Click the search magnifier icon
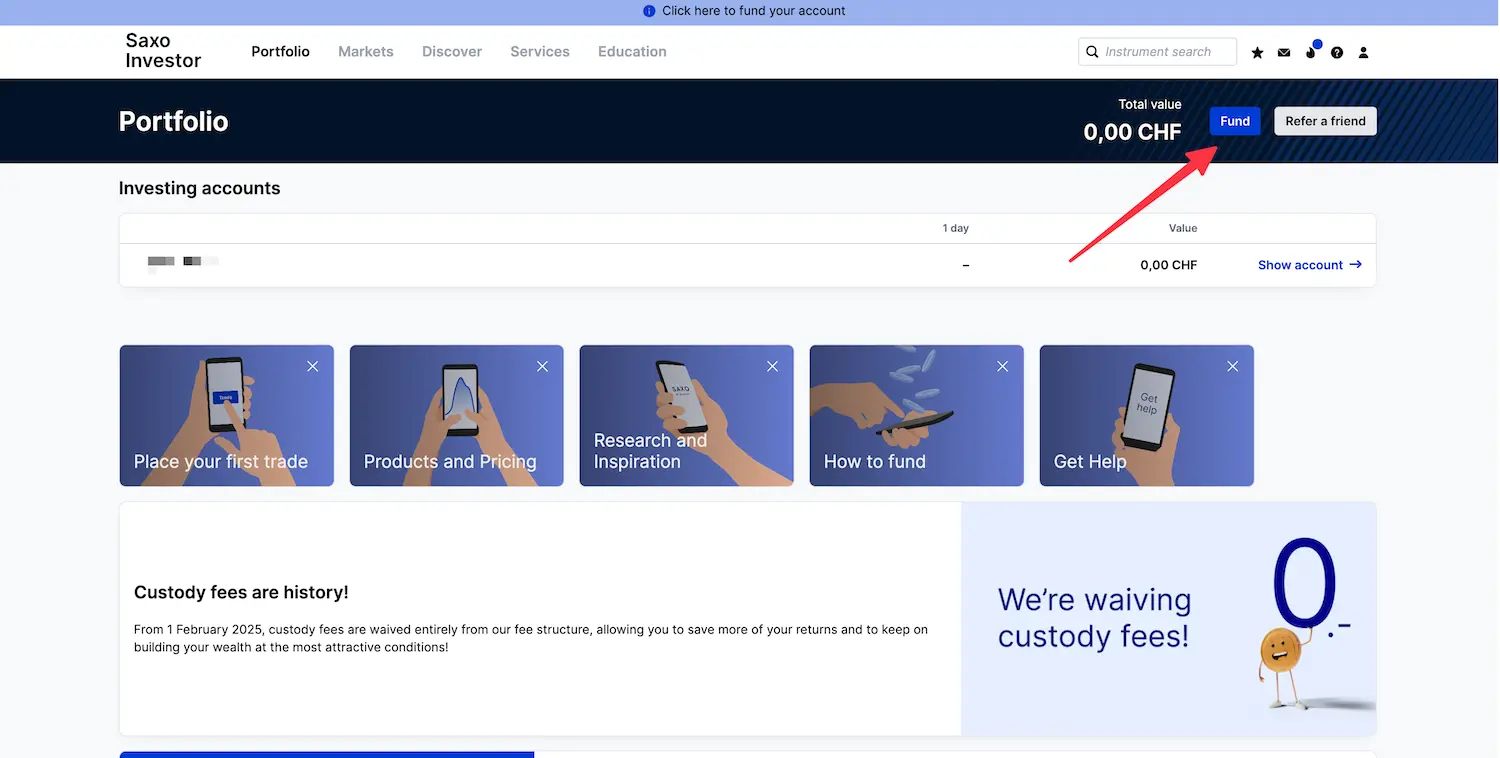 1093,52
